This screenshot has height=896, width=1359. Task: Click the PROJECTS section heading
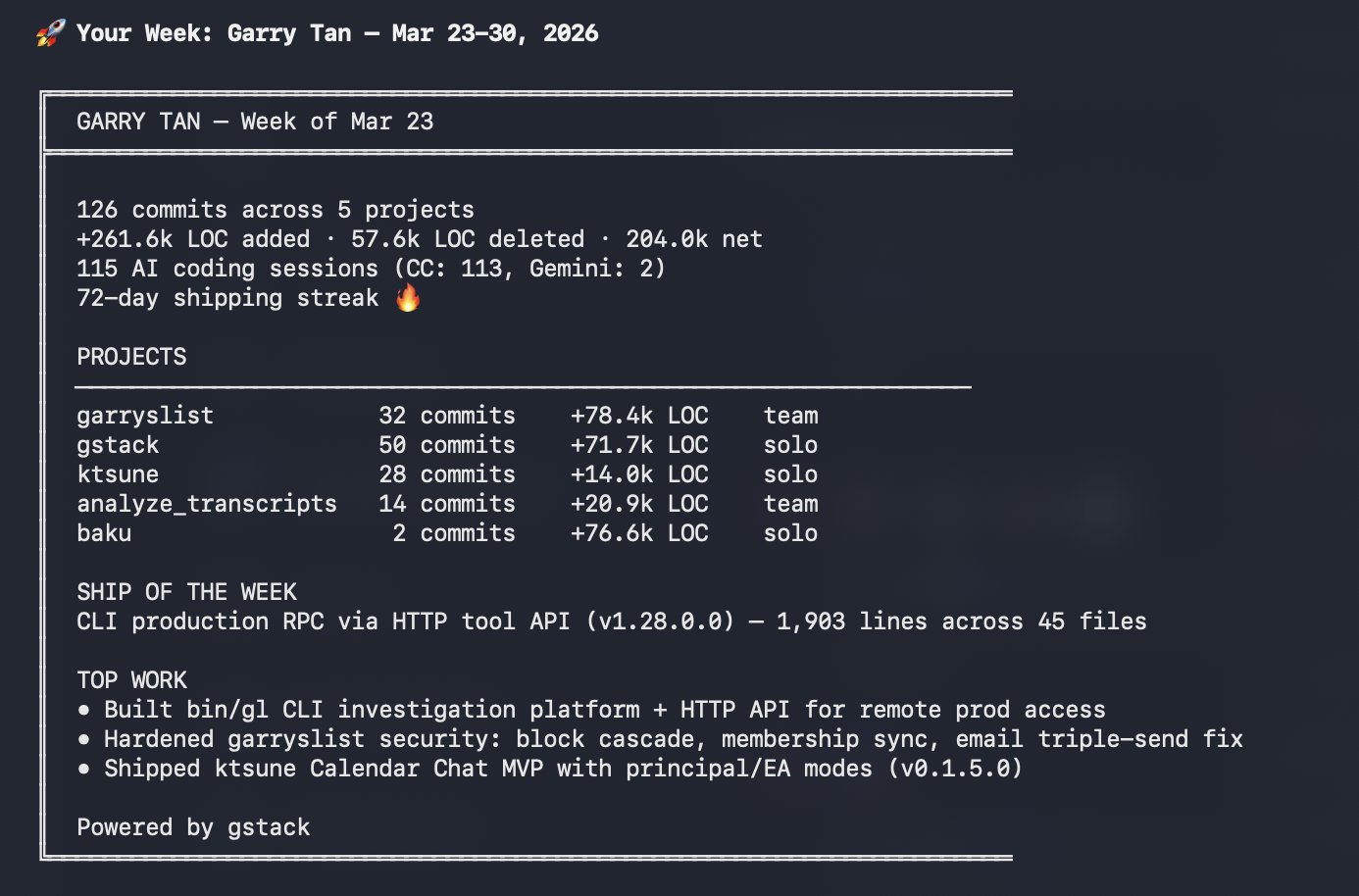coord(131,357)
